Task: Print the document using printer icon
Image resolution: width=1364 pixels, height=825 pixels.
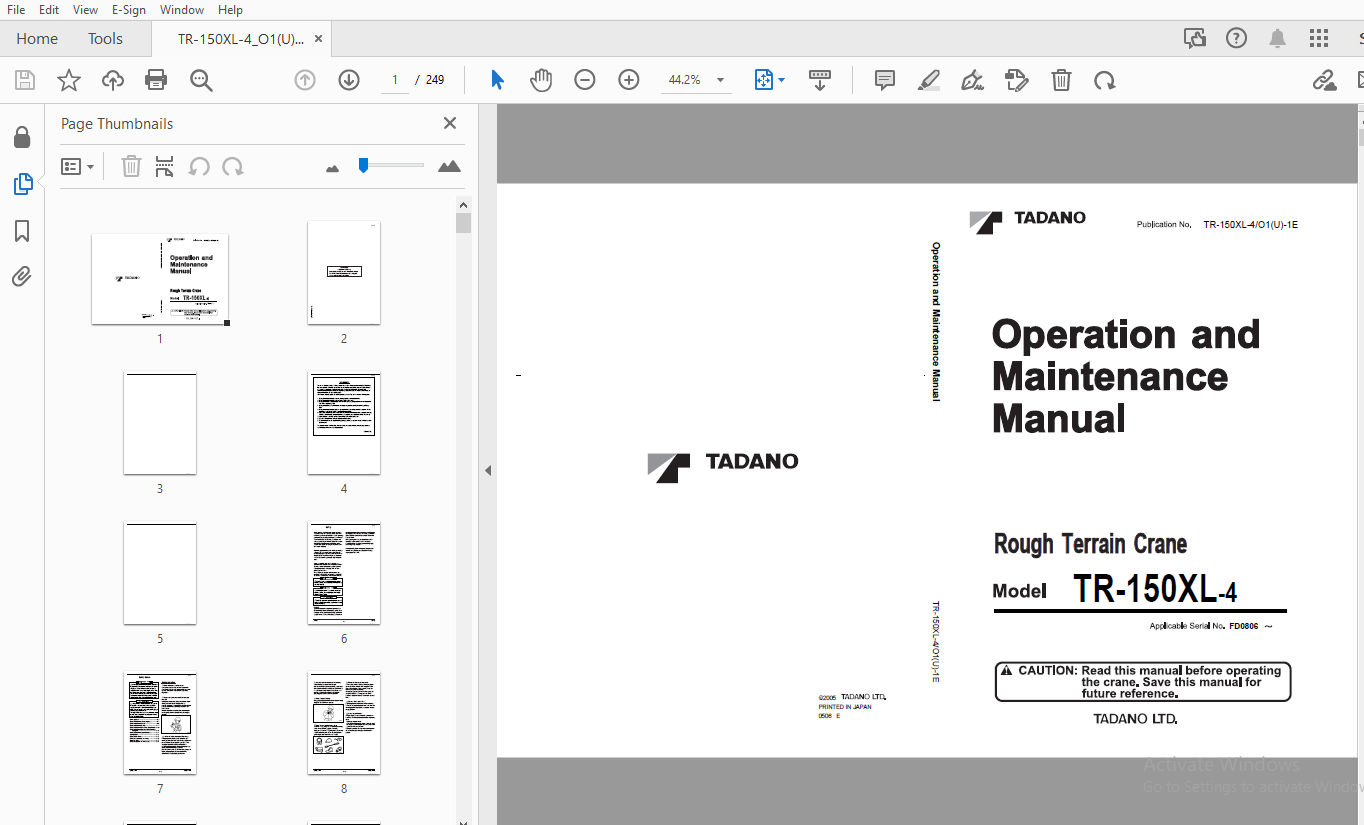Action: (x=156, y=80)
